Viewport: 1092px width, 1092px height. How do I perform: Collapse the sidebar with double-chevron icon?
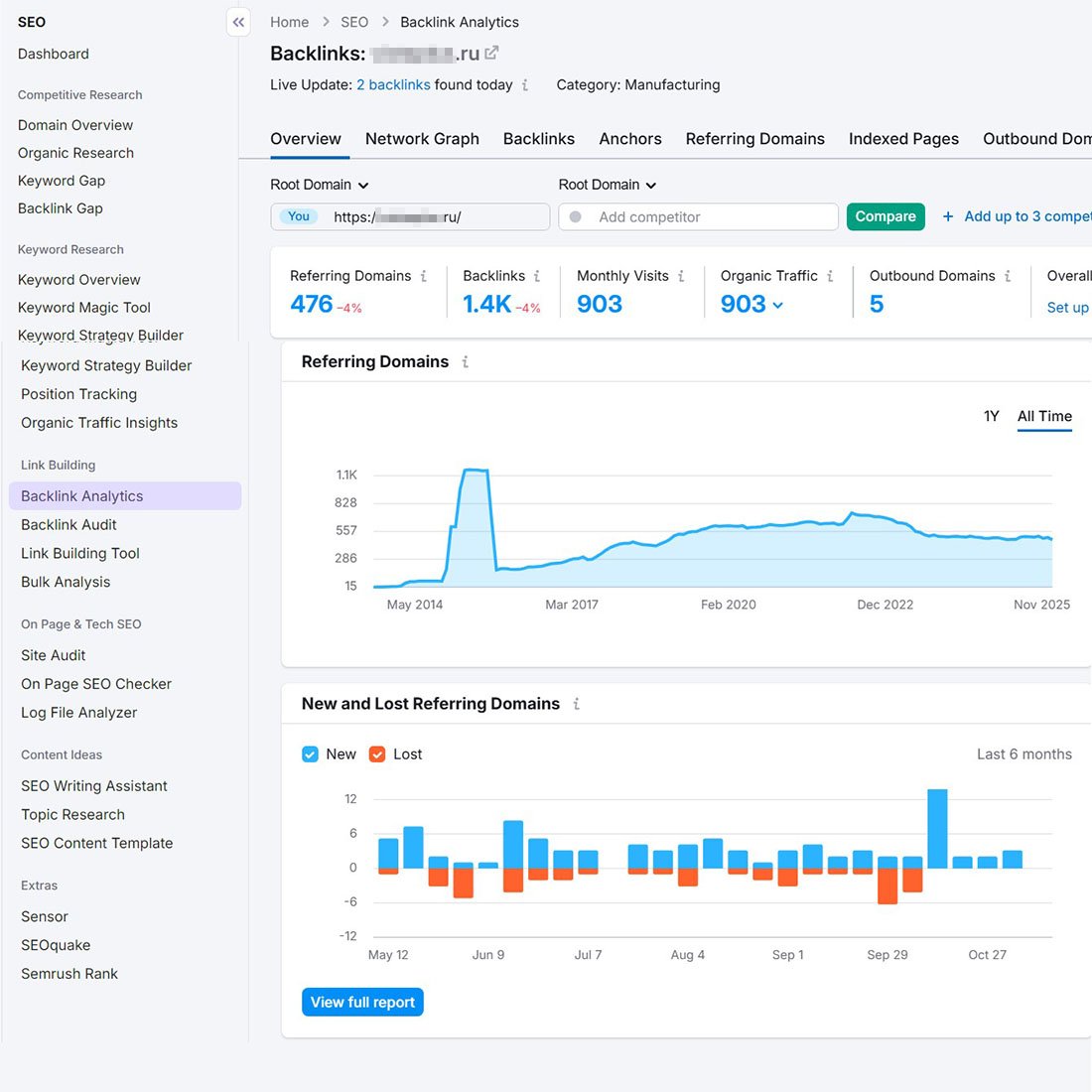tap(238, 22)
